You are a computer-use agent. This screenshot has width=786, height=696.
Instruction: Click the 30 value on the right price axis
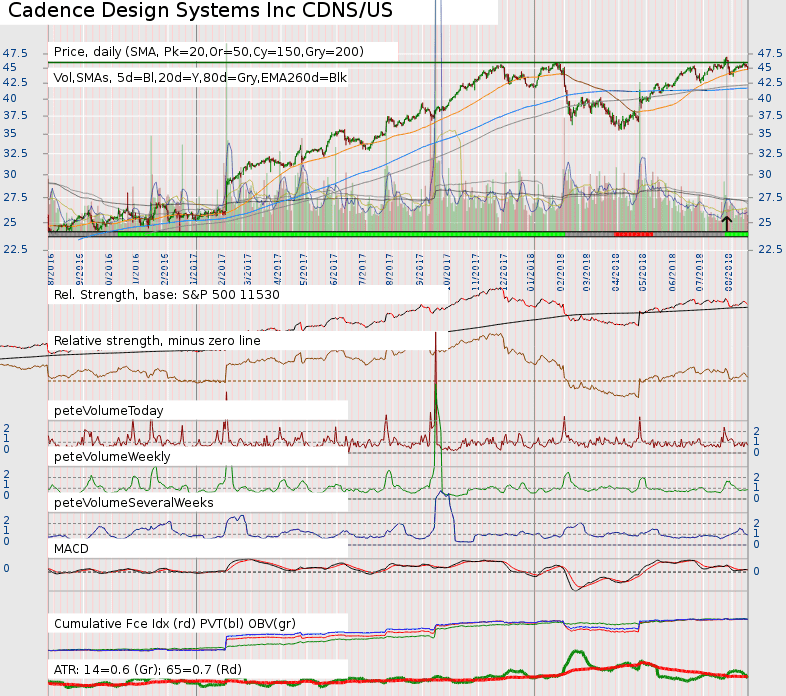765,174
